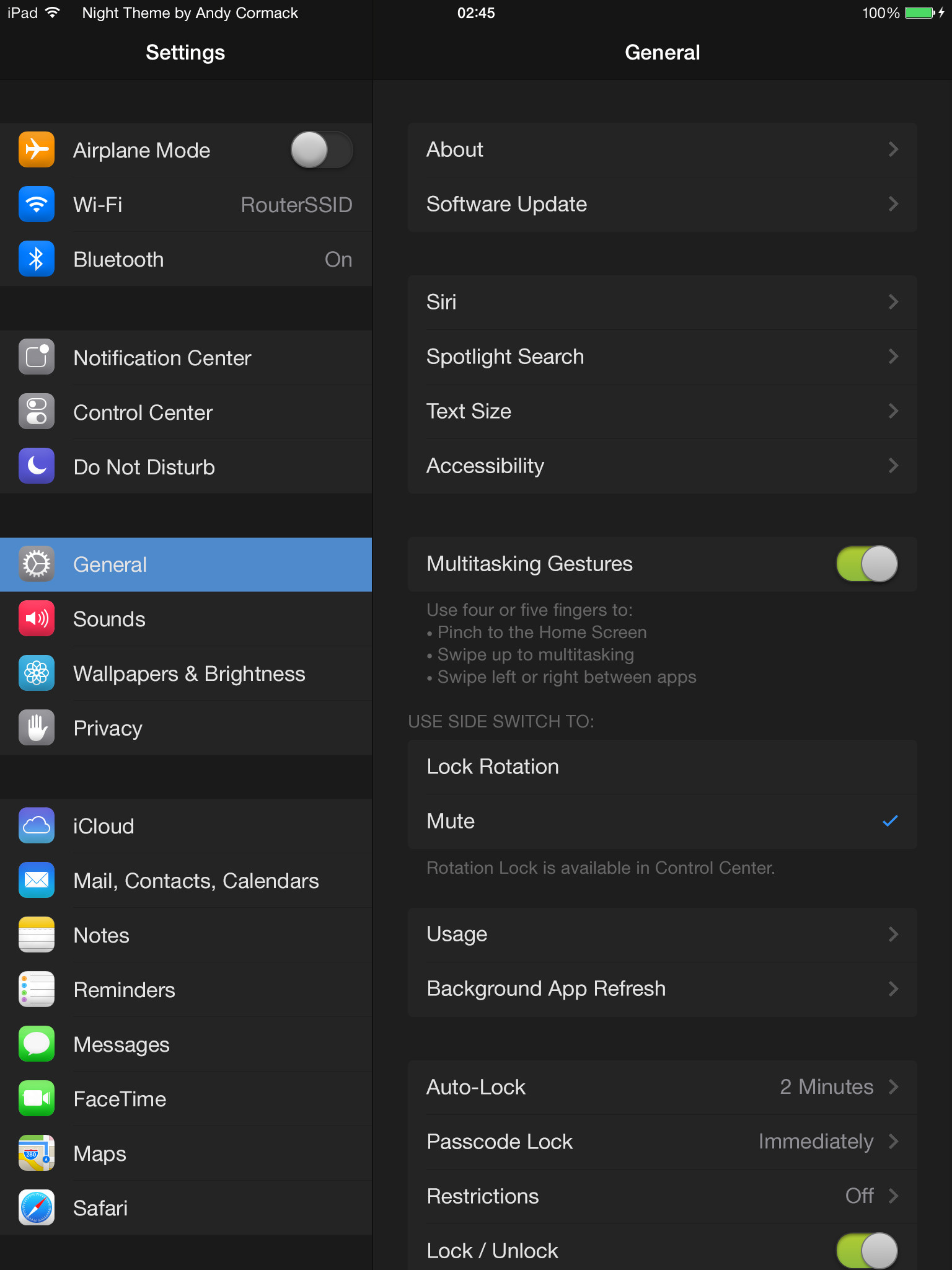Viewport: 952px width, 1270px height.
Task: Tap the Restrictions Off value
Action: coord(860,1196)
